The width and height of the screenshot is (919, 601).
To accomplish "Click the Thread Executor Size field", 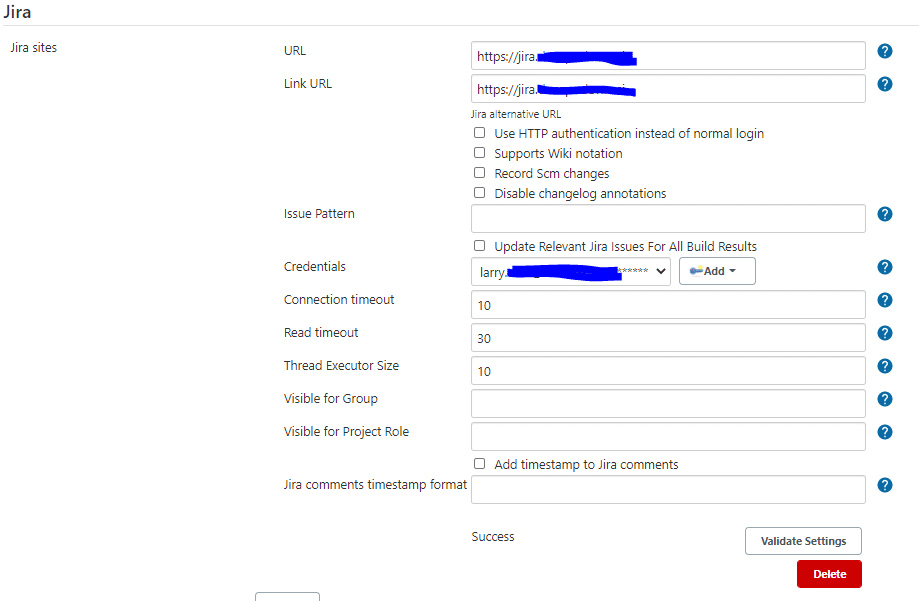I will [x=668, y=371].
